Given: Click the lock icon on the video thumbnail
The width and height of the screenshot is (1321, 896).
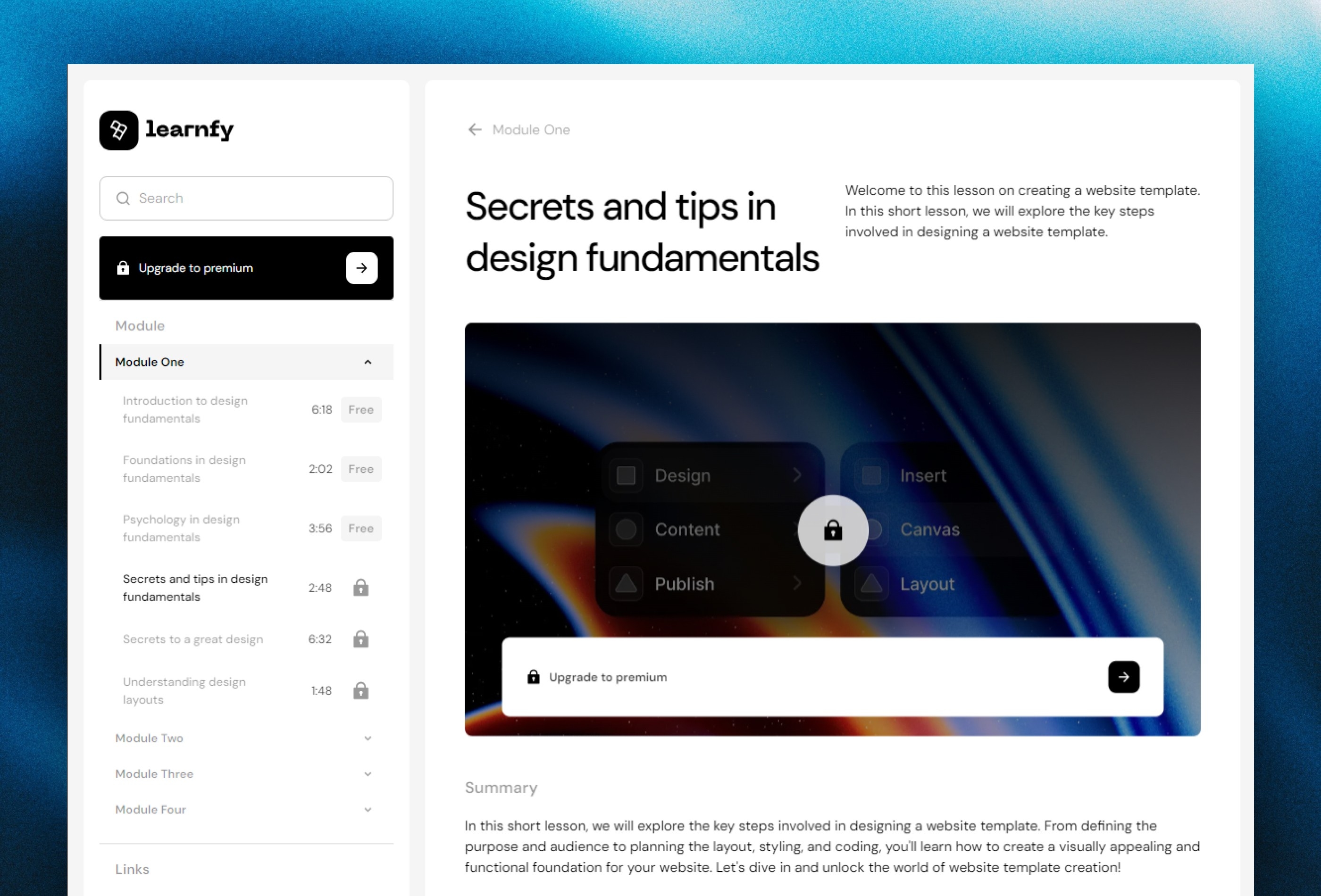Looking at the screenshot, I should (x=832, y=529).
